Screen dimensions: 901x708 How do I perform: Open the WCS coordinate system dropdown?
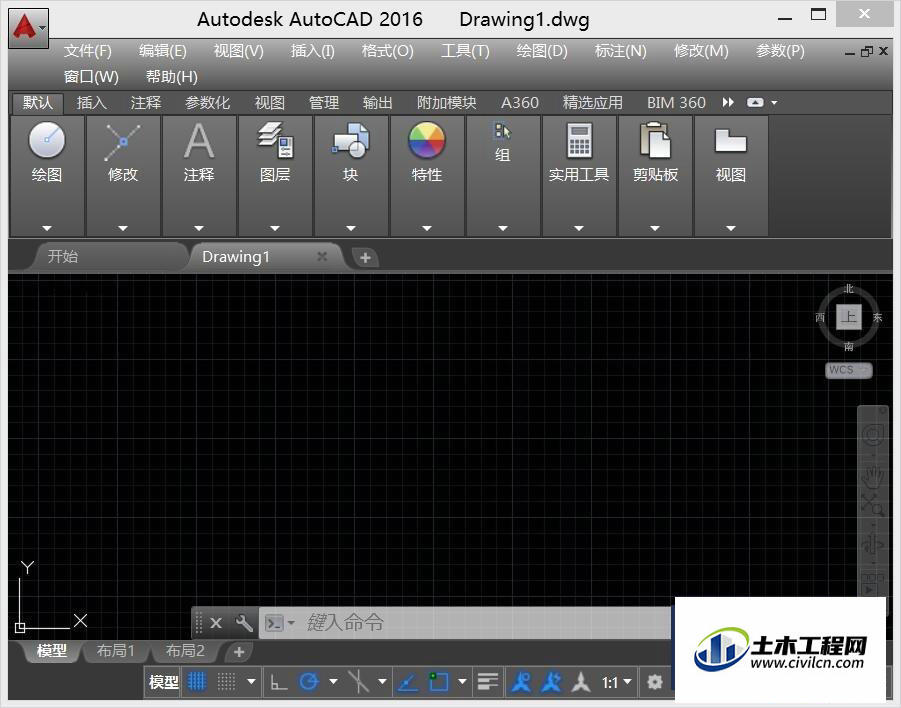click(x=849, y=370)
